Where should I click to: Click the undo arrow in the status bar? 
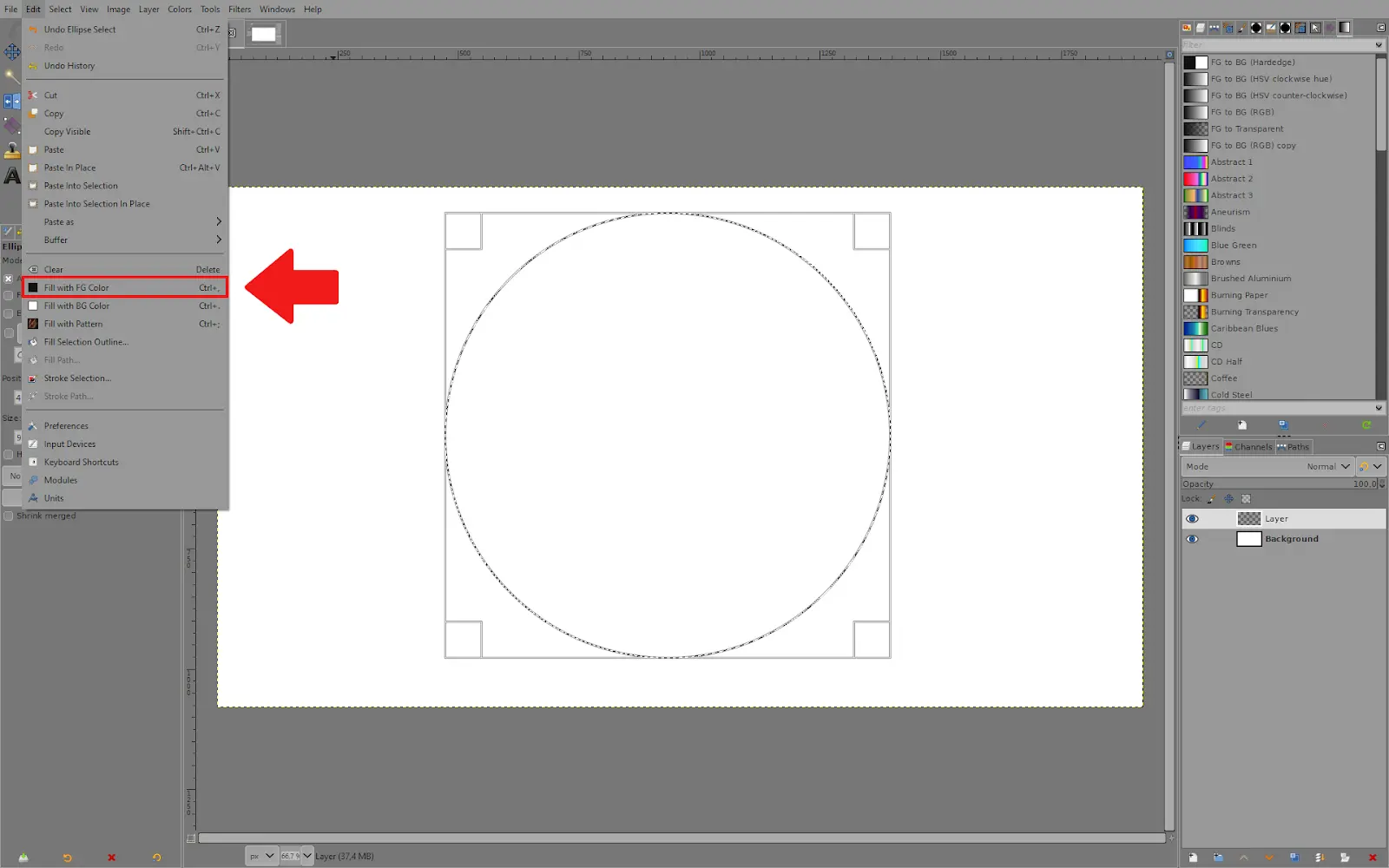click(x=67, y=858)
